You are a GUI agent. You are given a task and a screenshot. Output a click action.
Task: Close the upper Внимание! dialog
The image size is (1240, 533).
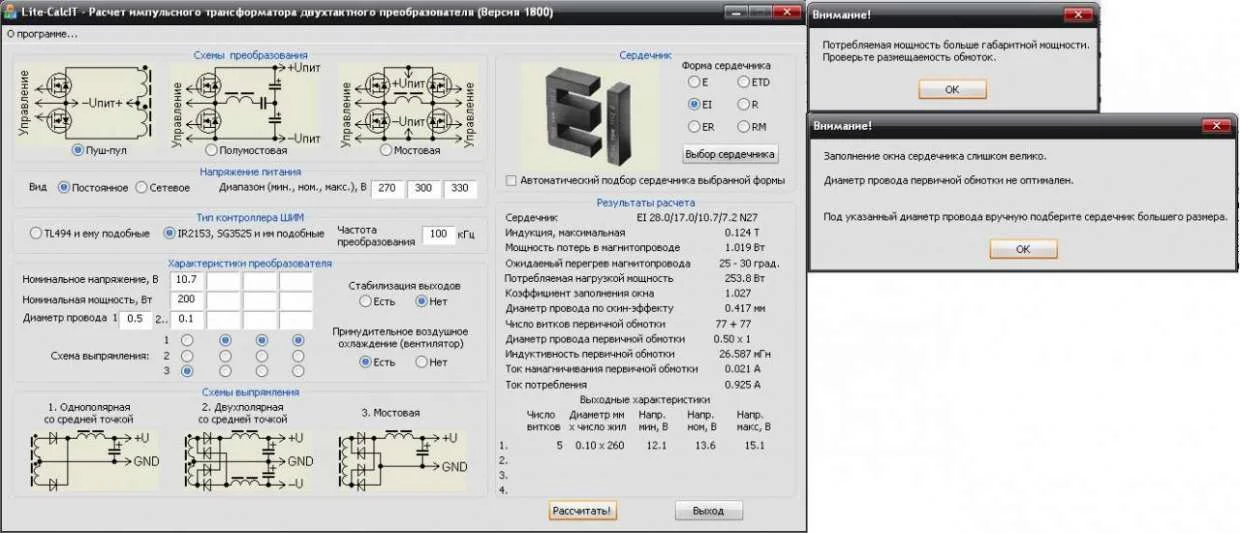point(1078,16)
